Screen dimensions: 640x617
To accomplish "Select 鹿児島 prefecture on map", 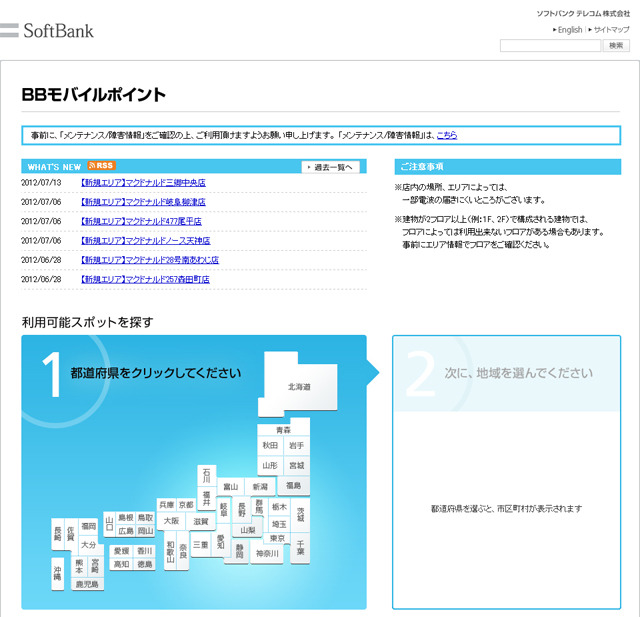I will [x=87, y=584].
